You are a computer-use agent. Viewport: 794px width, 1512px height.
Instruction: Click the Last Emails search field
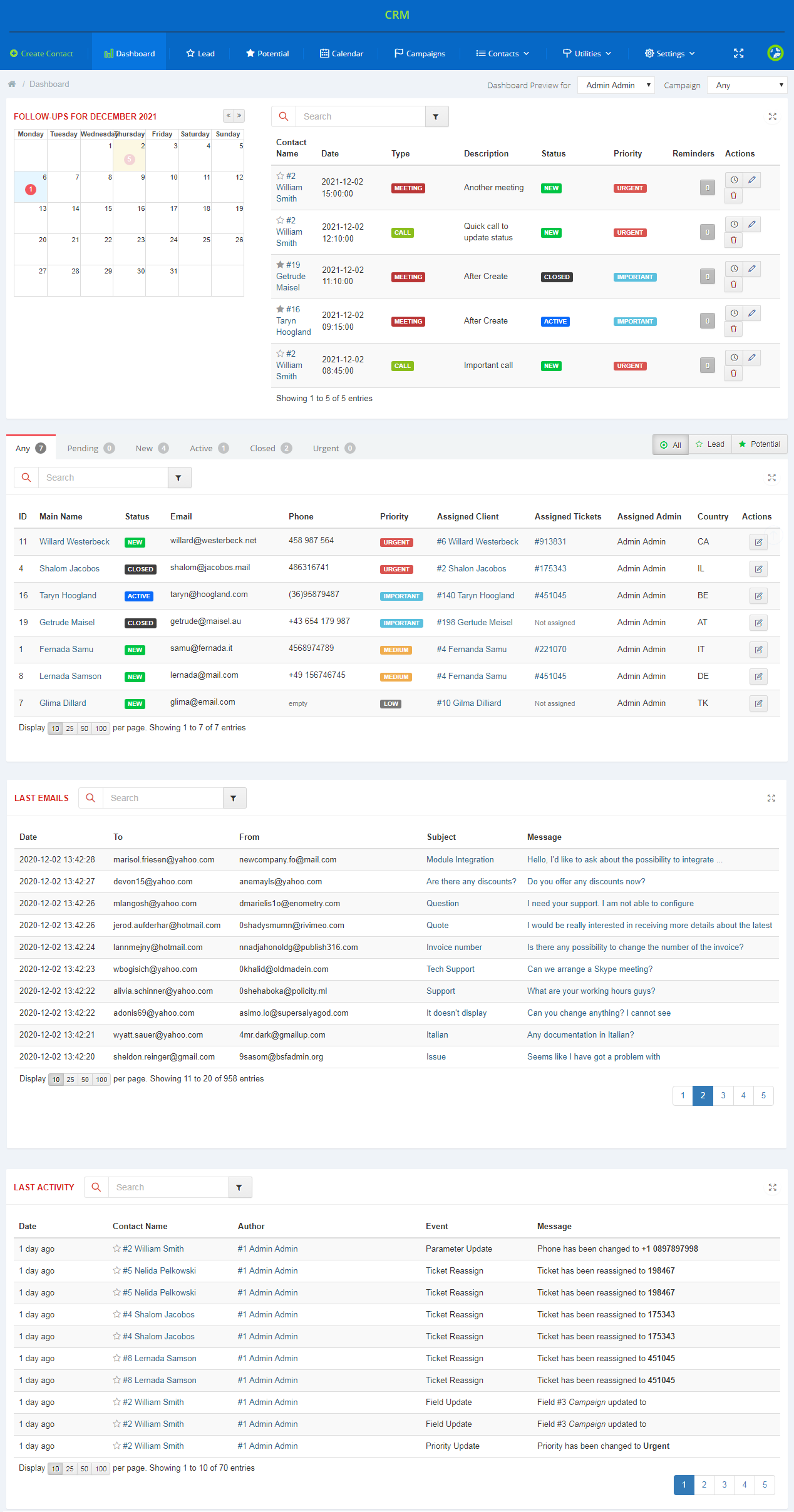(x=163, y=798)
